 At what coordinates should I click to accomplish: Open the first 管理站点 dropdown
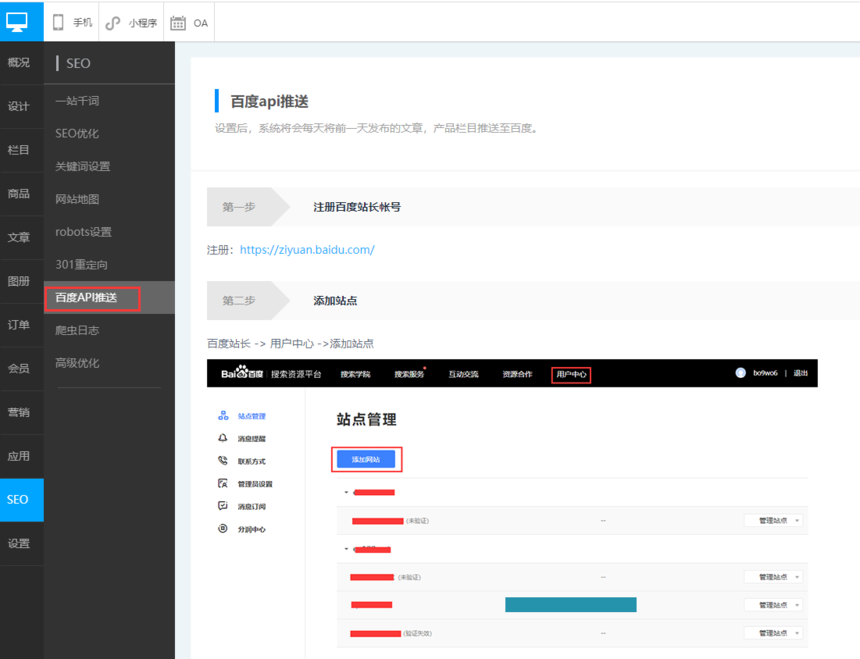pos(773,521)
